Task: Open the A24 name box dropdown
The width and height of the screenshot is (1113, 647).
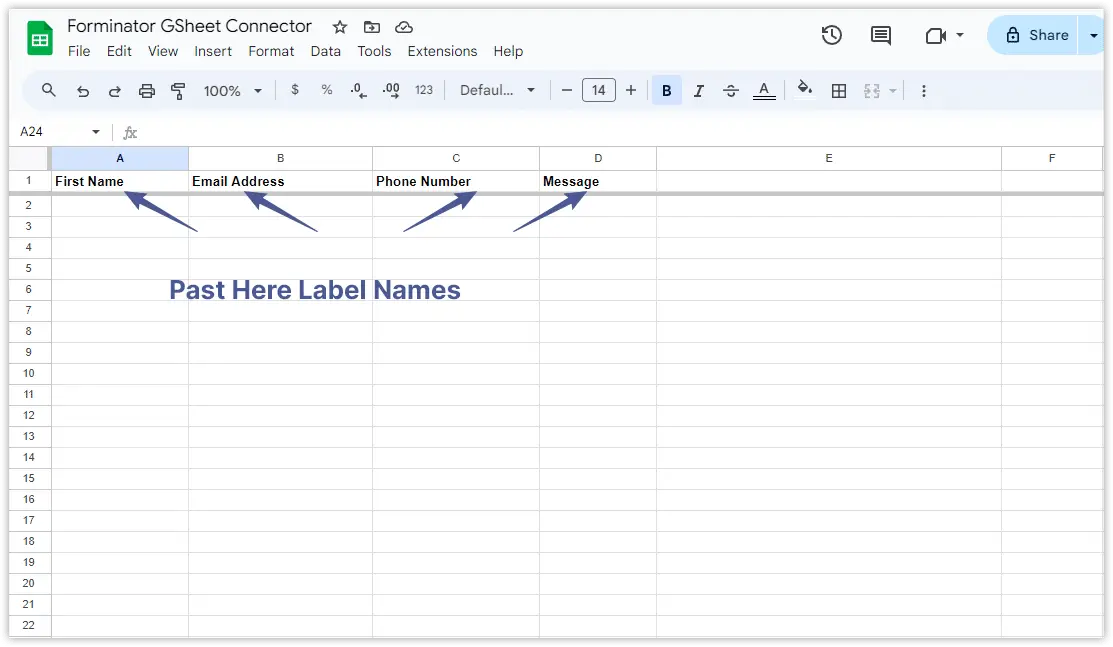Action: coord(96,132)
